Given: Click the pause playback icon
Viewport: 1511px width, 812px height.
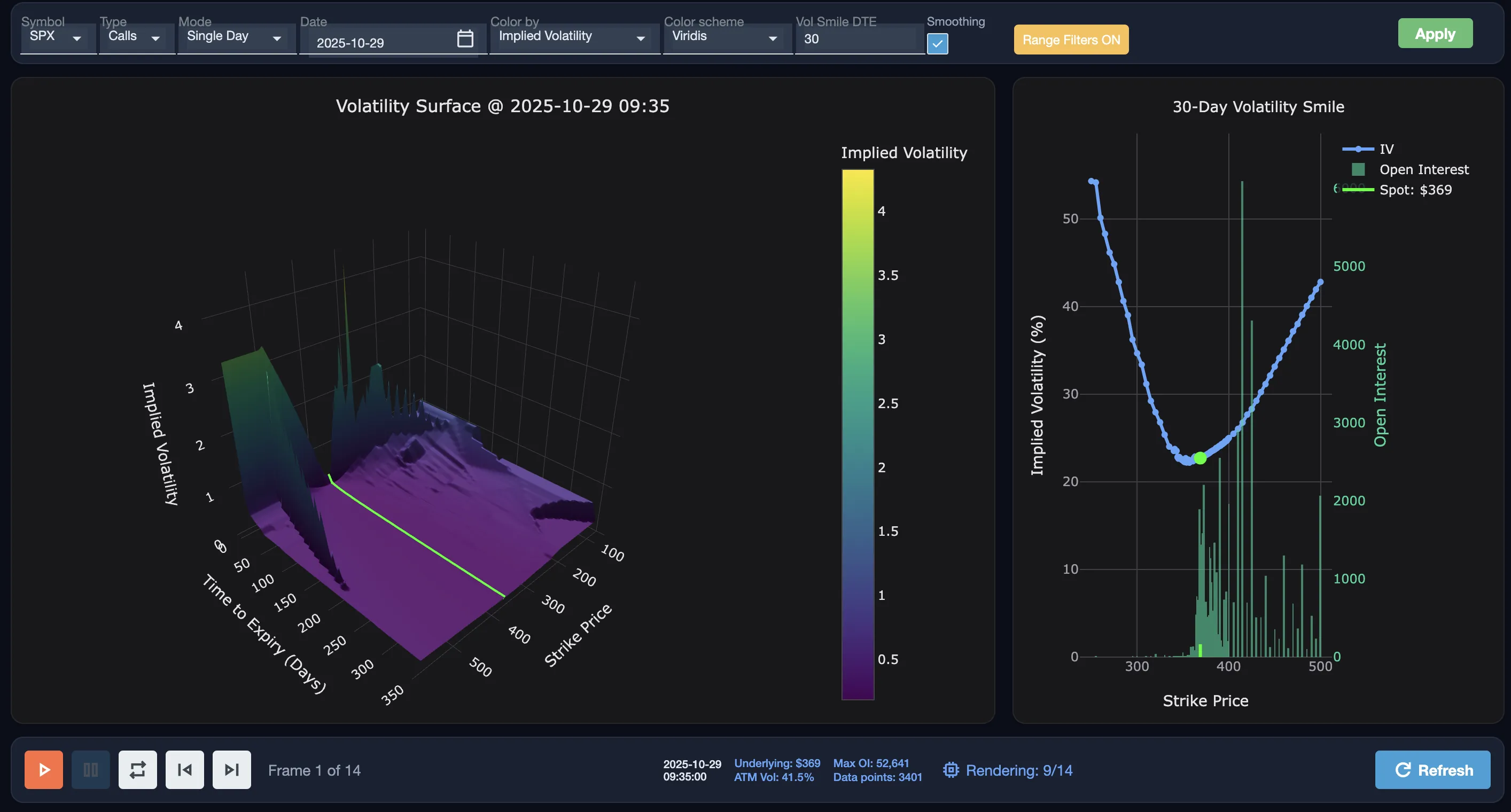Looking at the screenshot, I should pos(90,770).
